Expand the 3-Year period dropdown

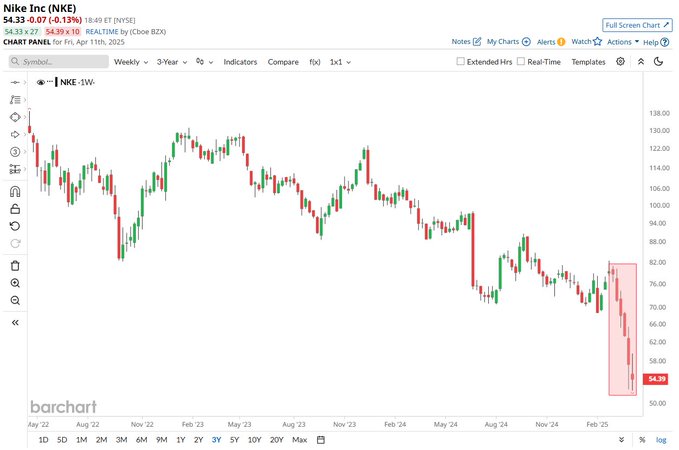pyautogui.click(x=173, y=62)
